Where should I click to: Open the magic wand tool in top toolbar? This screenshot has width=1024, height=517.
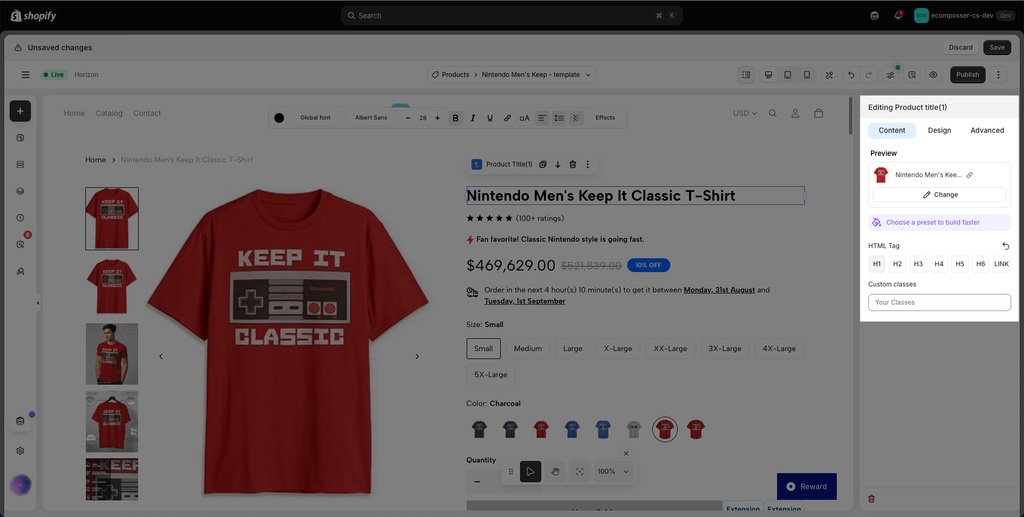[829, 75]
